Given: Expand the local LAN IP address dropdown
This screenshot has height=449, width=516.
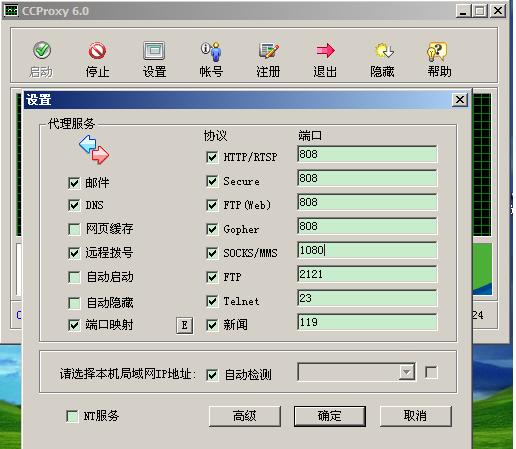Looking at the screenshot, I should pyautogui.click(x=406, y=372).
